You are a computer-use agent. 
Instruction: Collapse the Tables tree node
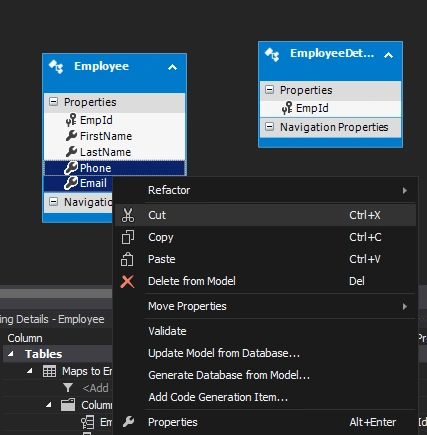pyautogui.click(x=11, y=354)
